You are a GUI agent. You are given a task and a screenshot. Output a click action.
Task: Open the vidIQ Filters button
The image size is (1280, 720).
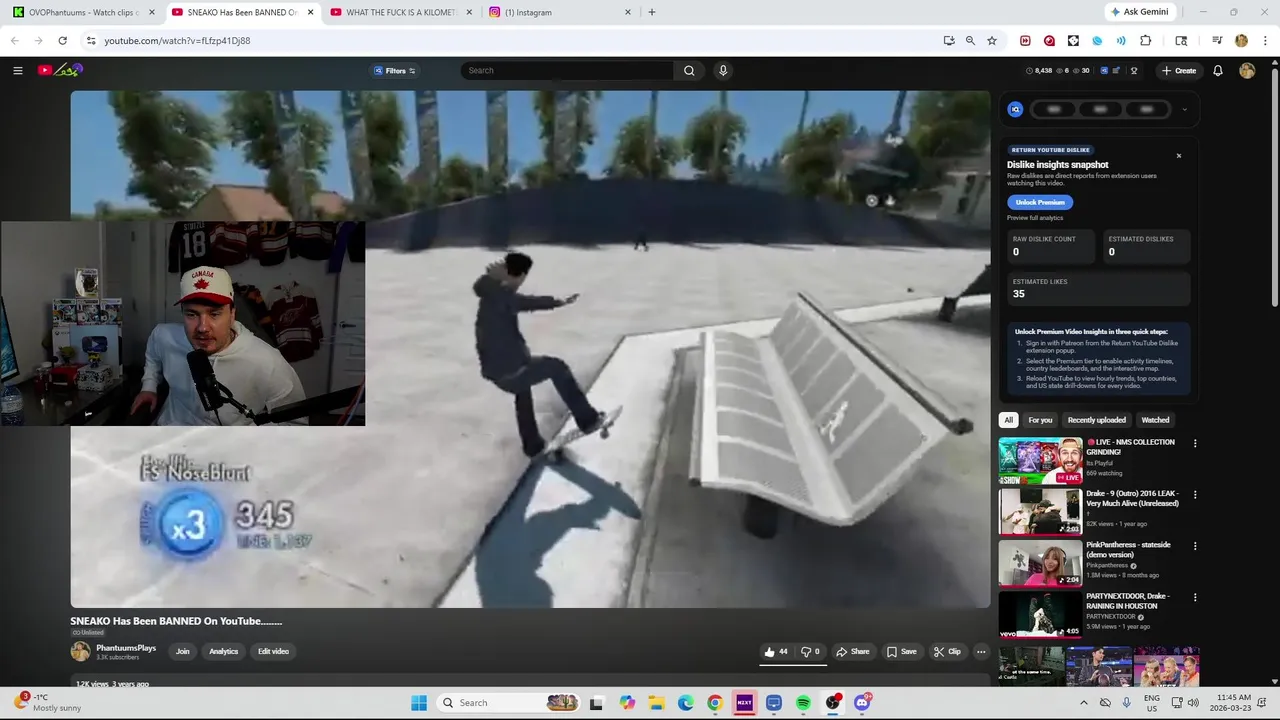coord(395,71)
